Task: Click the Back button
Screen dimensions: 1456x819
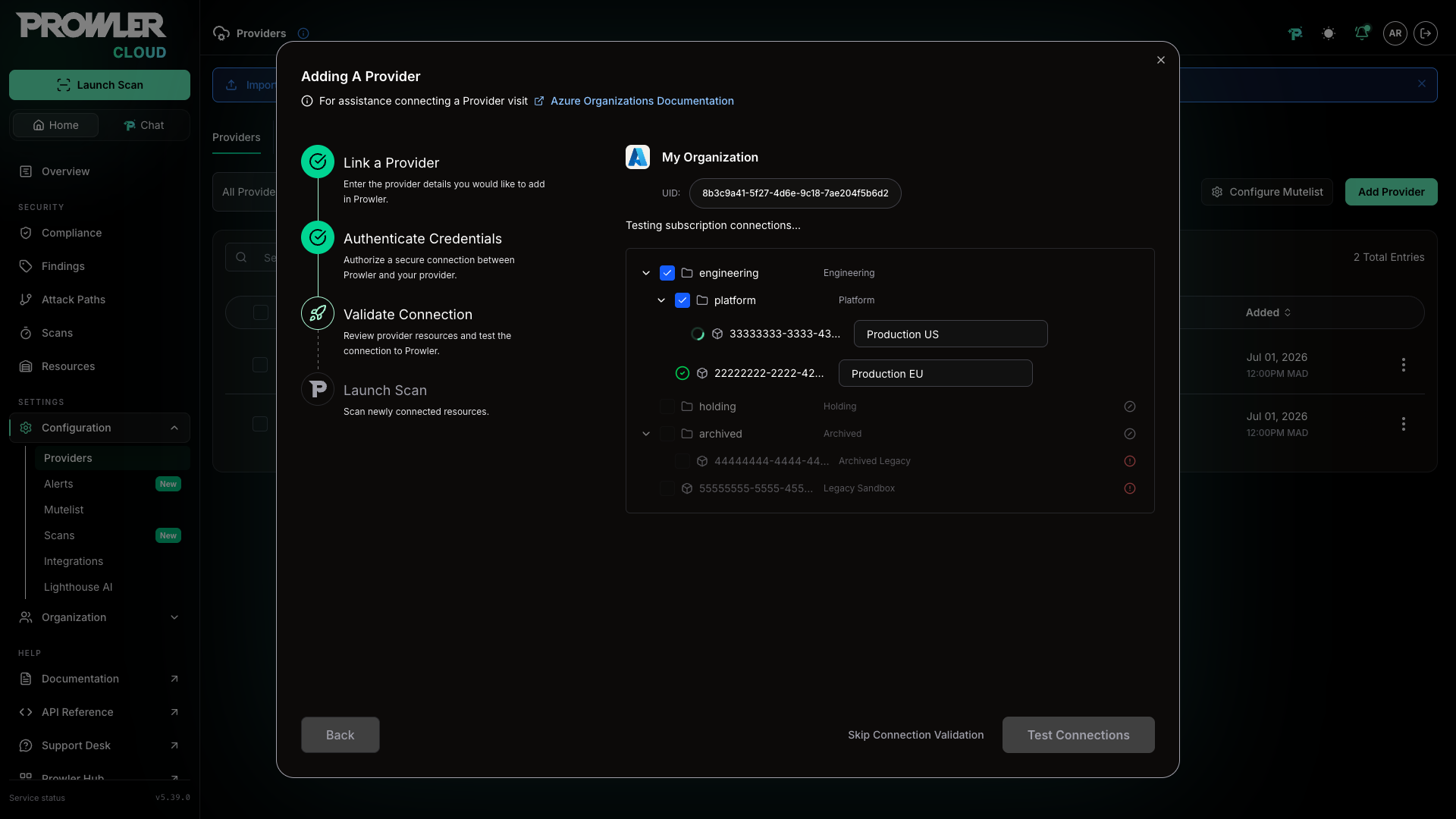Action: 340,735
